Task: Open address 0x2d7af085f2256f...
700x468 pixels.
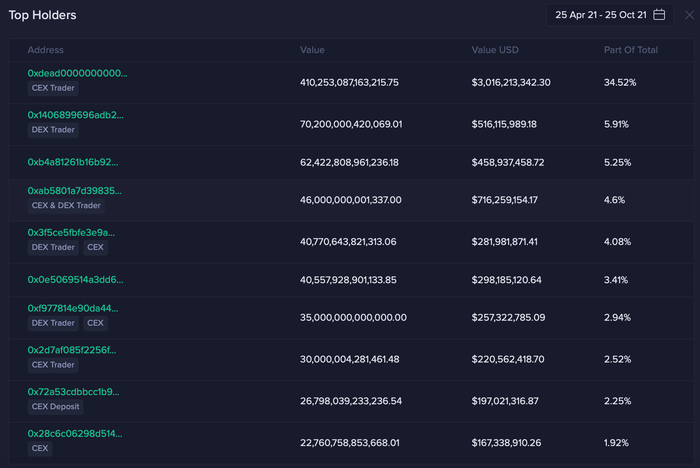Action: coord(72,350)
